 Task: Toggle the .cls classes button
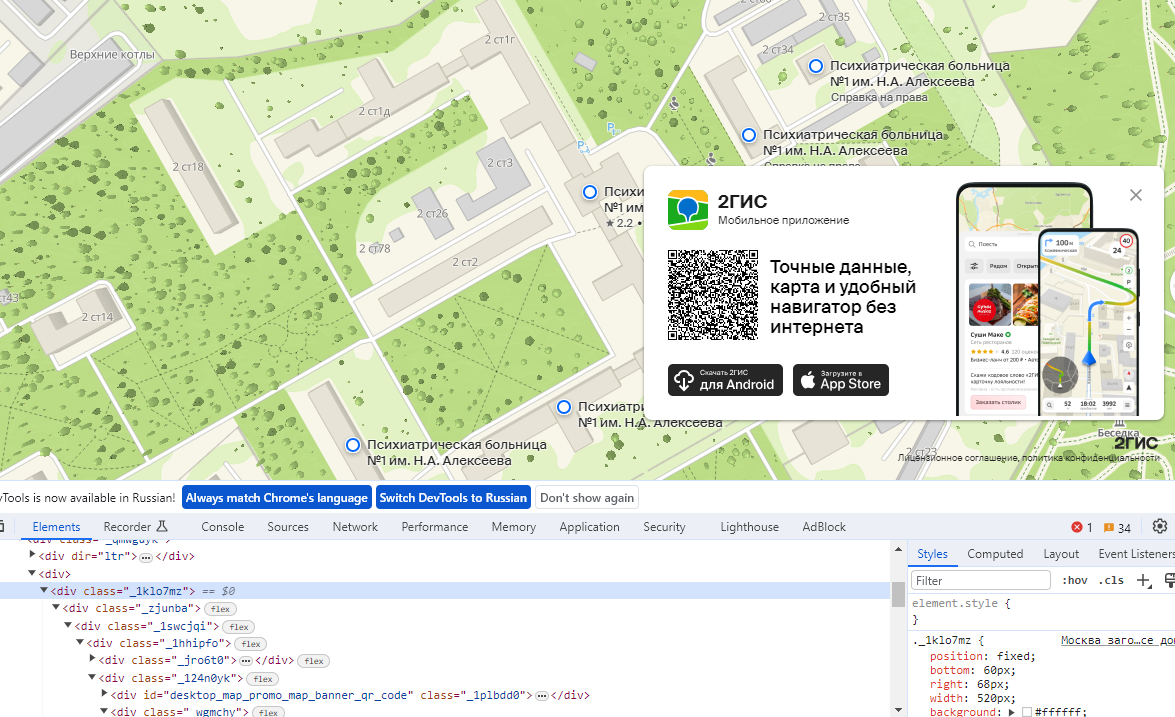click(x=1111, y=581)
